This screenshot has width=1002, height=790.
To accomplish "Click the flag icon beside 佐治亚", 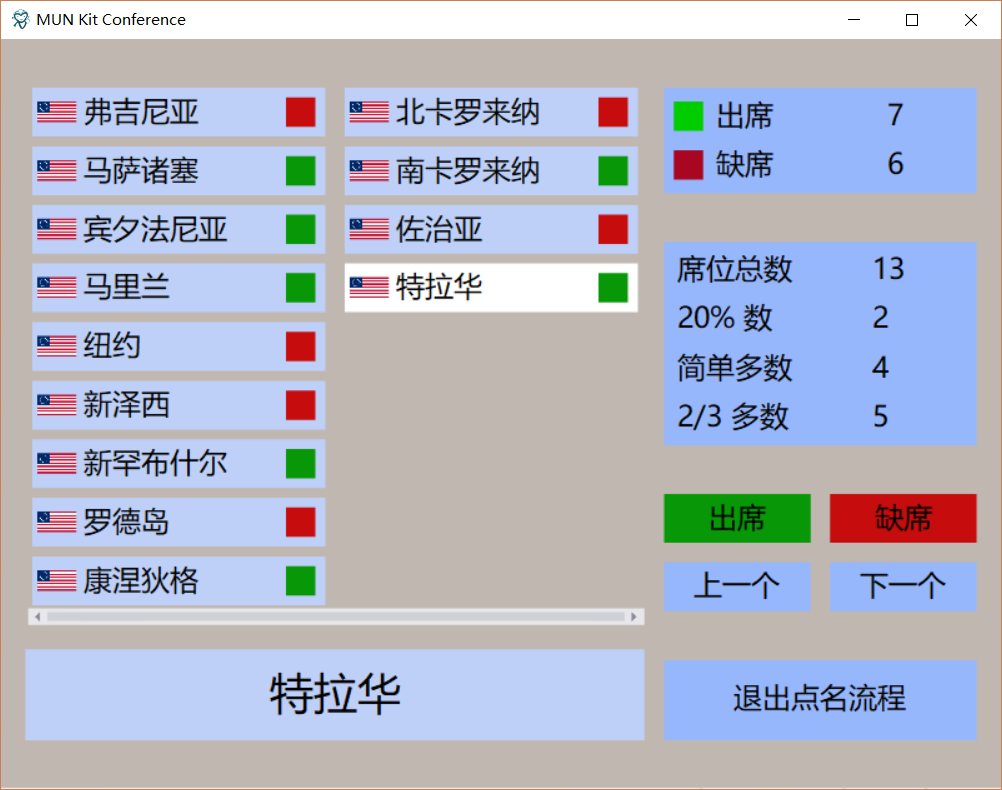I will tap(369, 229).
